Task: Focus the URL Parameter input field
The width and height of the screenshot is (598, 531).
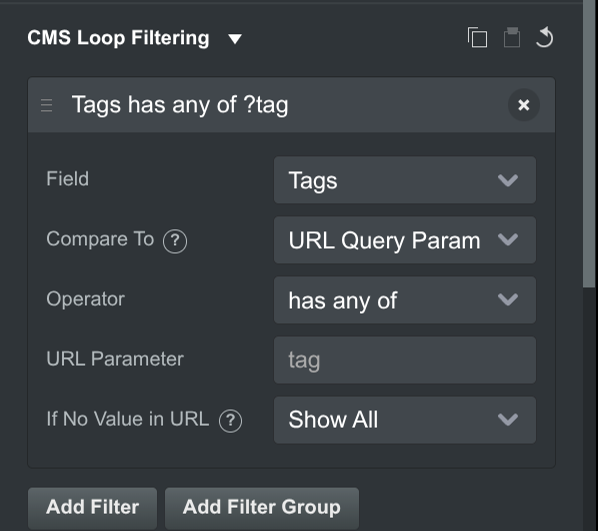Action: [405, 360]
